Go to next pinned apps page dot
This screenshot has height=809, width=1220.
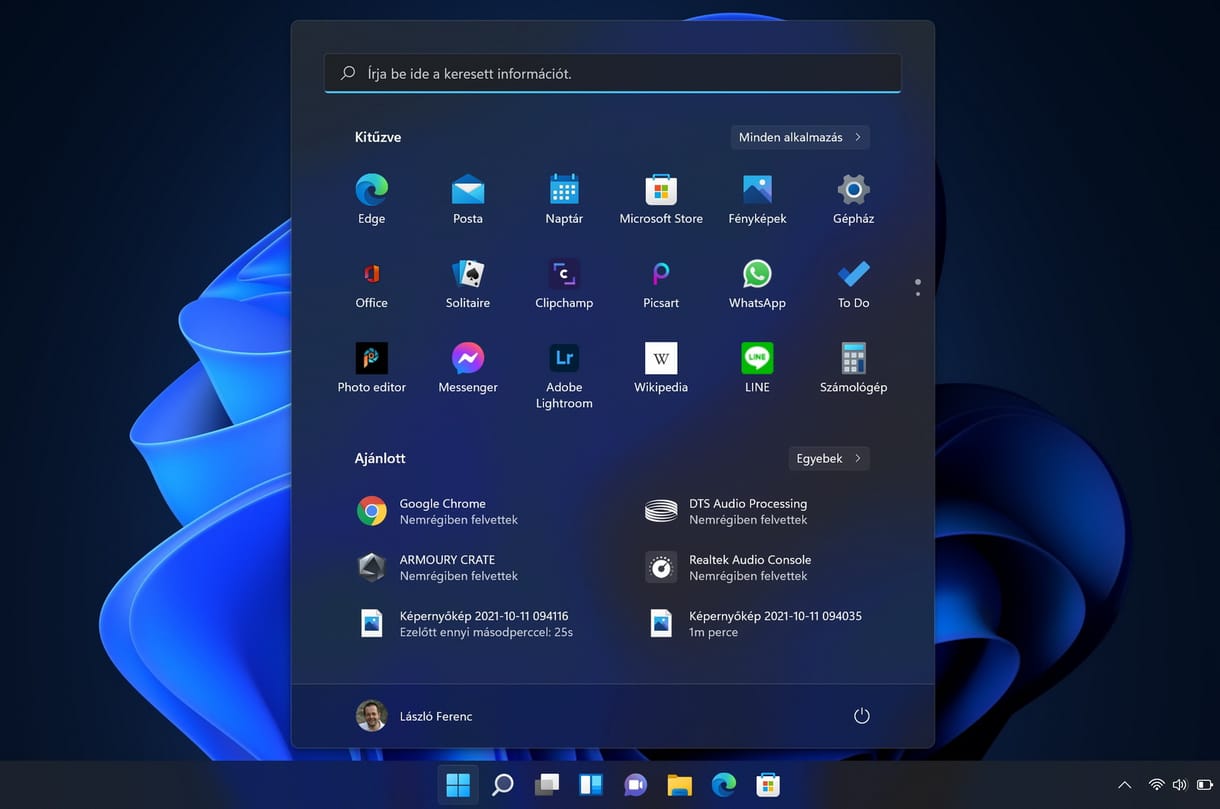(918, 294)
